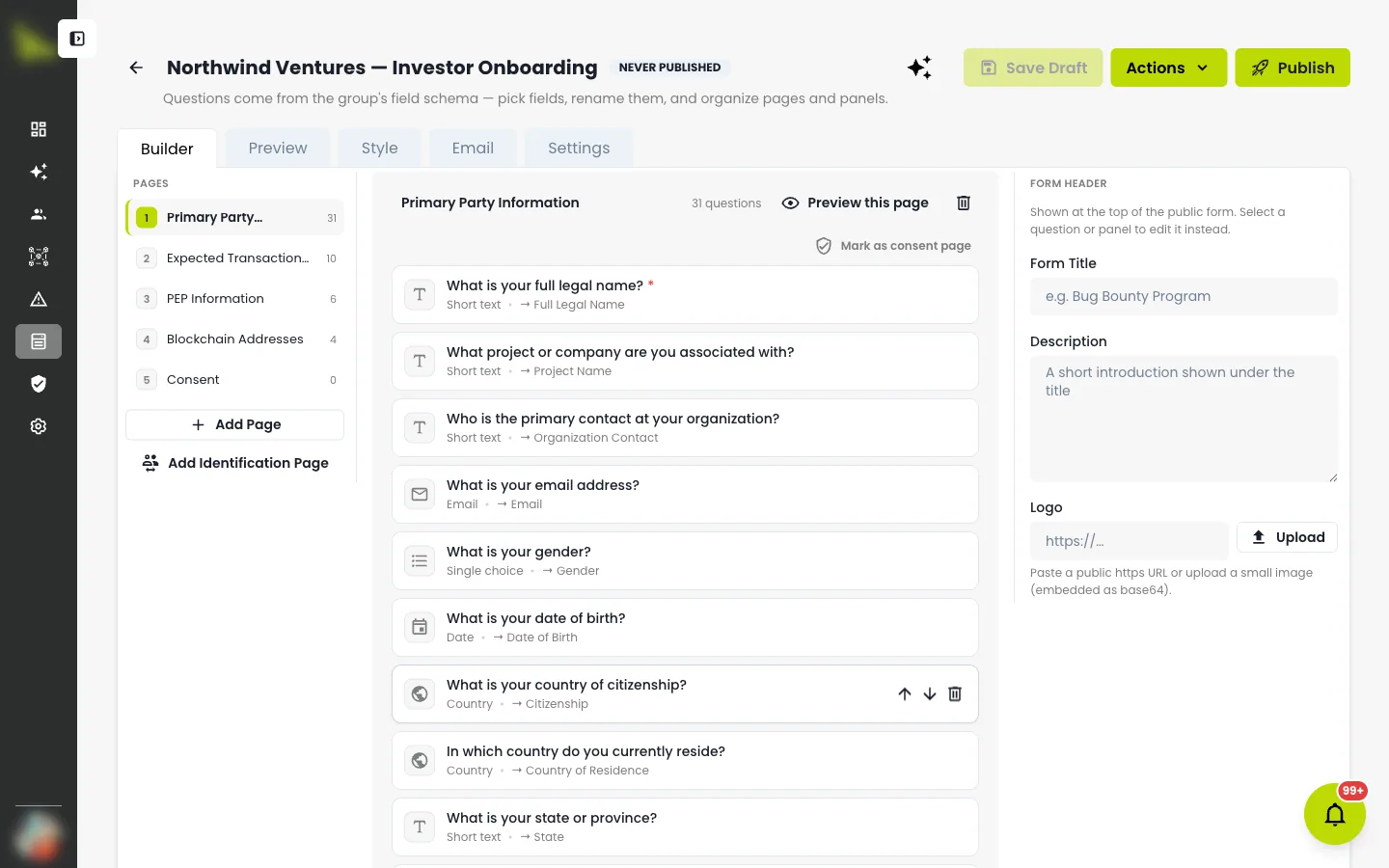
Task: Select the Primary Party page
Action: 235,218
